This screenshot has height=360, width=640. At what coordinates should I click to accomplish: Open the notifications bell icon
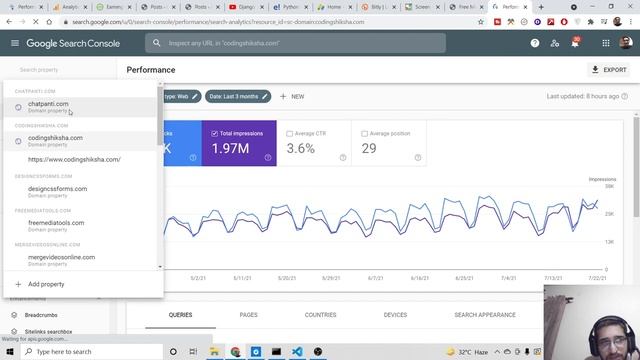point(575,42)
